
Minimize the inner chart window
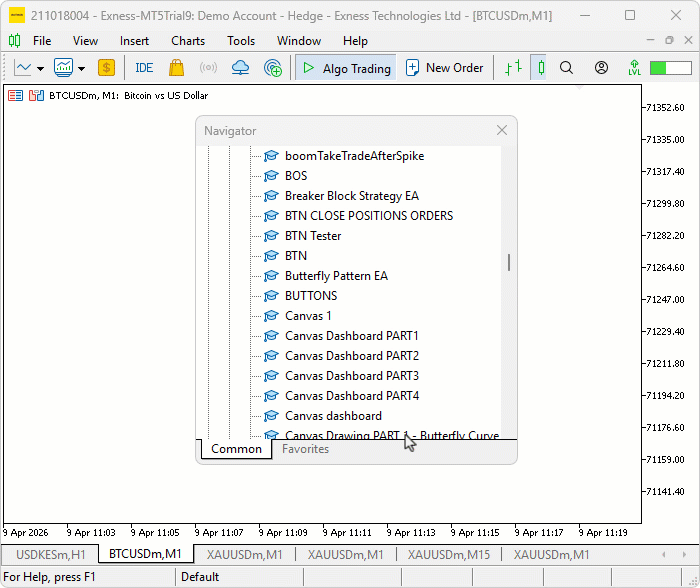pyautogui.click(x=650, y=40)
